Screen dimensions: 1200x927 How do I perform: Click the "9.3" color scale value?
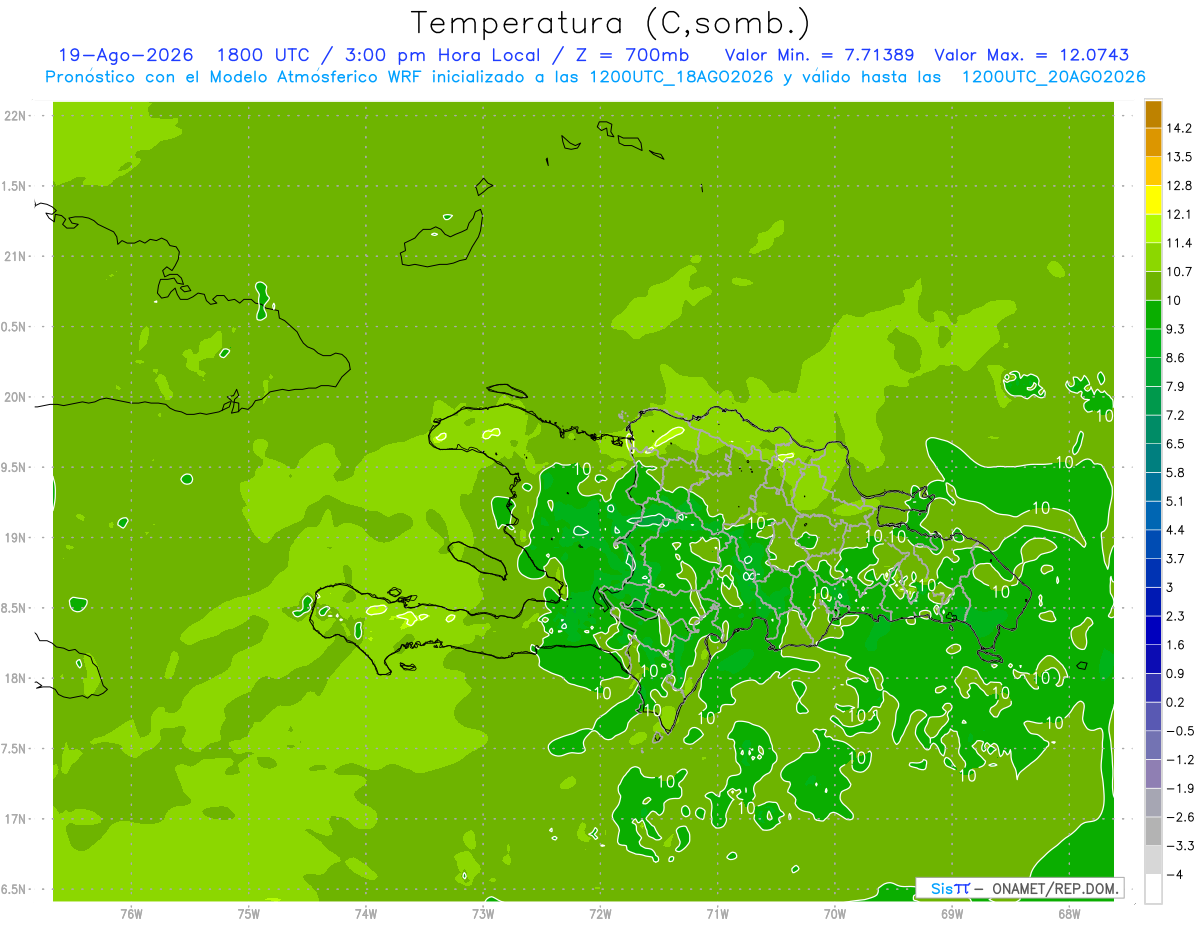(1176, 329)
